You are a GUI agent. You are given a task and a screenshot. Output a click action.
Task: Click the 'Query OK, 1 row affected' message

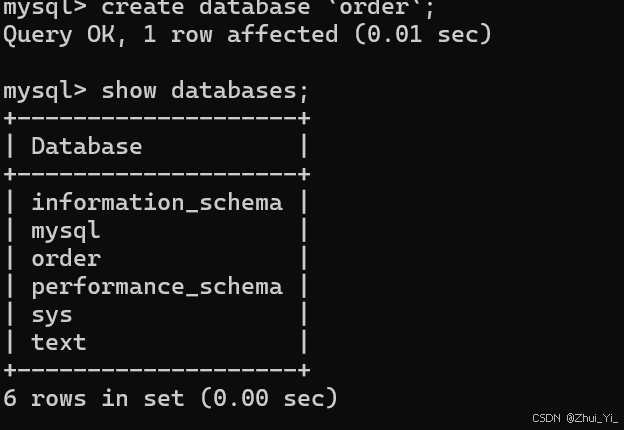pyautogui.click(x=170, y=34)
